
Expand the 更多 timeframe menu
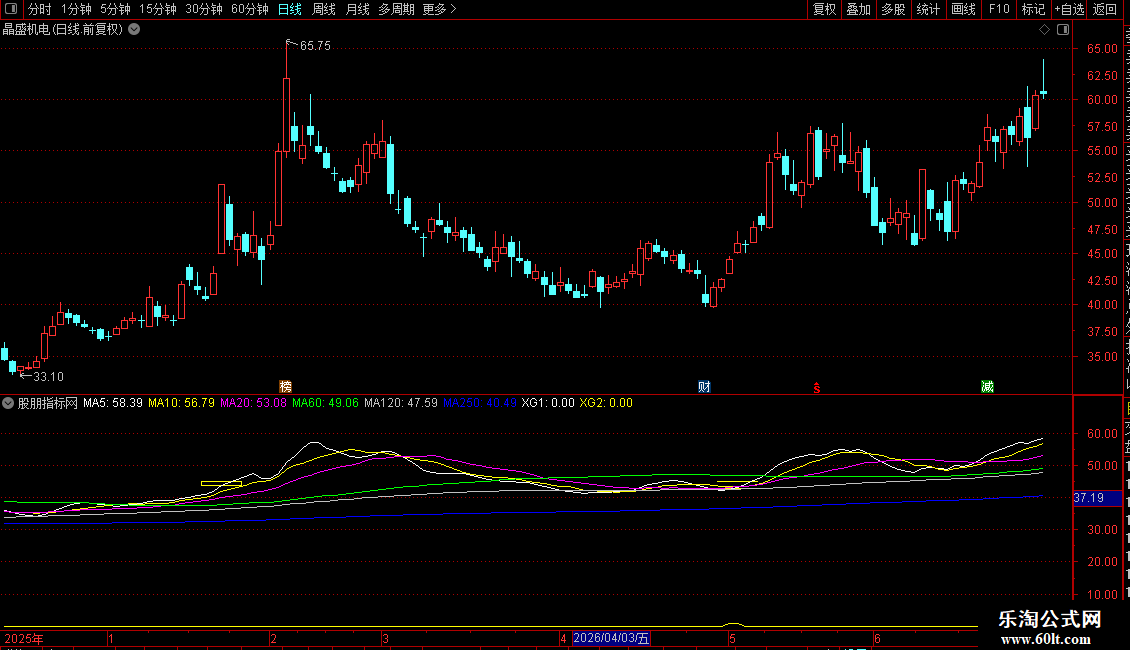click(439, 9)
